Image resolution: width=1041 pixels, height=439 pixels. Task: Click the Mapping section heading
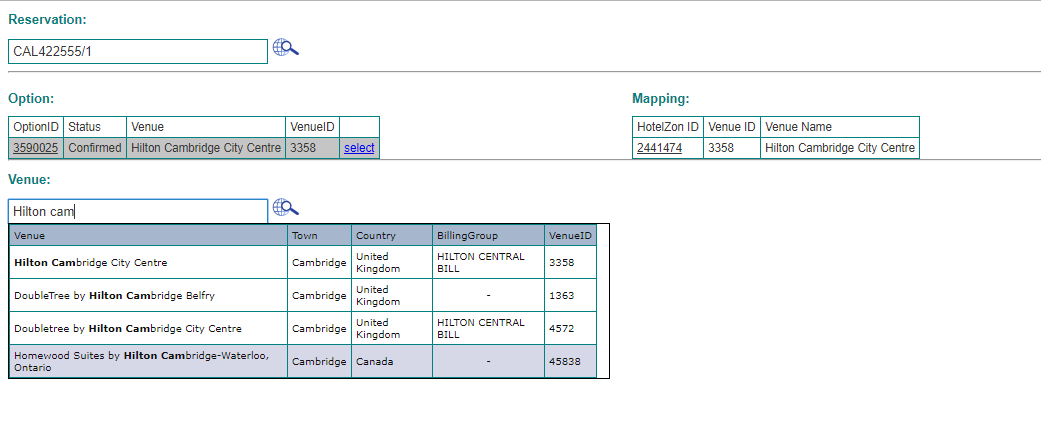[x=661, y=99]
